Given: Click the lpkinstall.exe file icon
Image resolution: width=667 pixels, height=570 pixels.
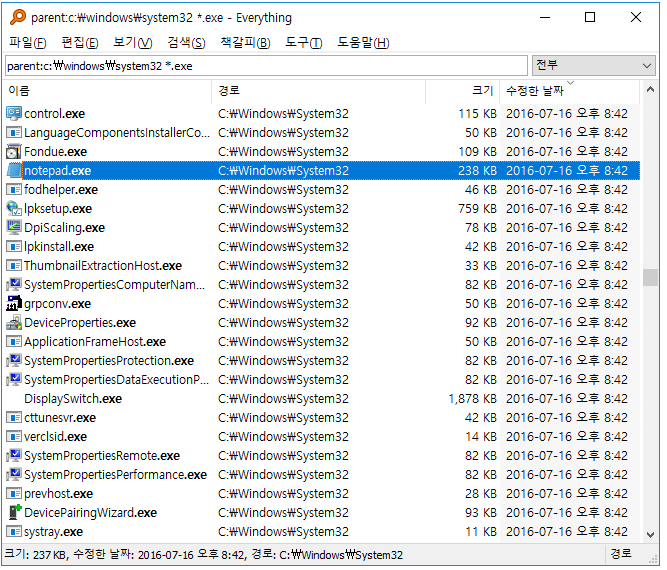Looking at the screenshot, I should pos(14,247).
